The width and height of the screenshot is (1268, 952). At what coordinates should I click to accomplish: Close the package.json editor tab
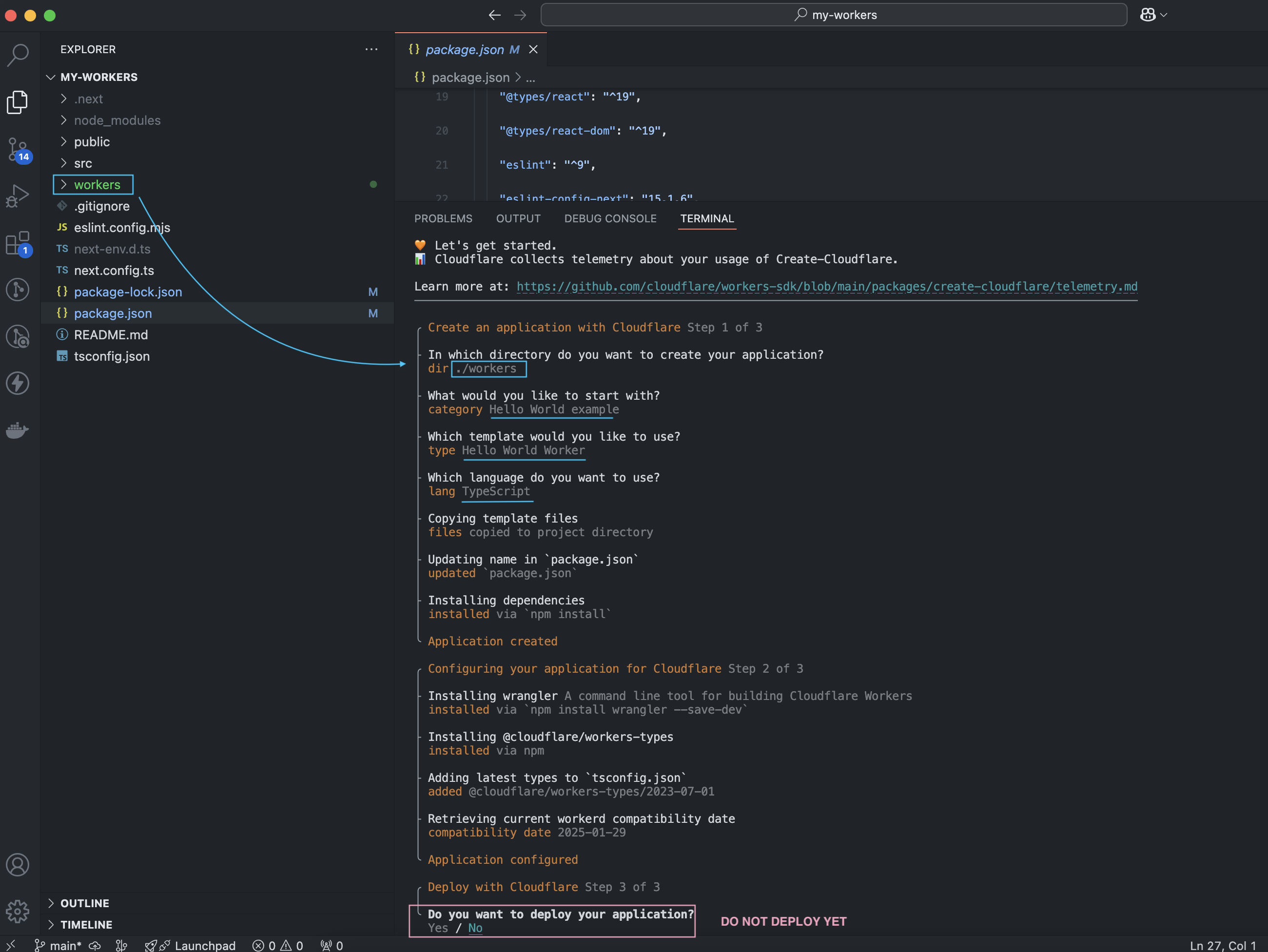point(533,50)
